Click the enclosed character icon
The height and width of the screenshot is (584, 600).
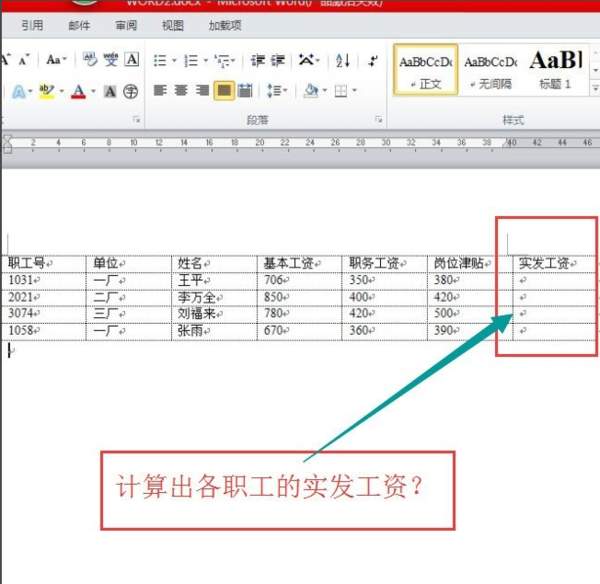130,91
